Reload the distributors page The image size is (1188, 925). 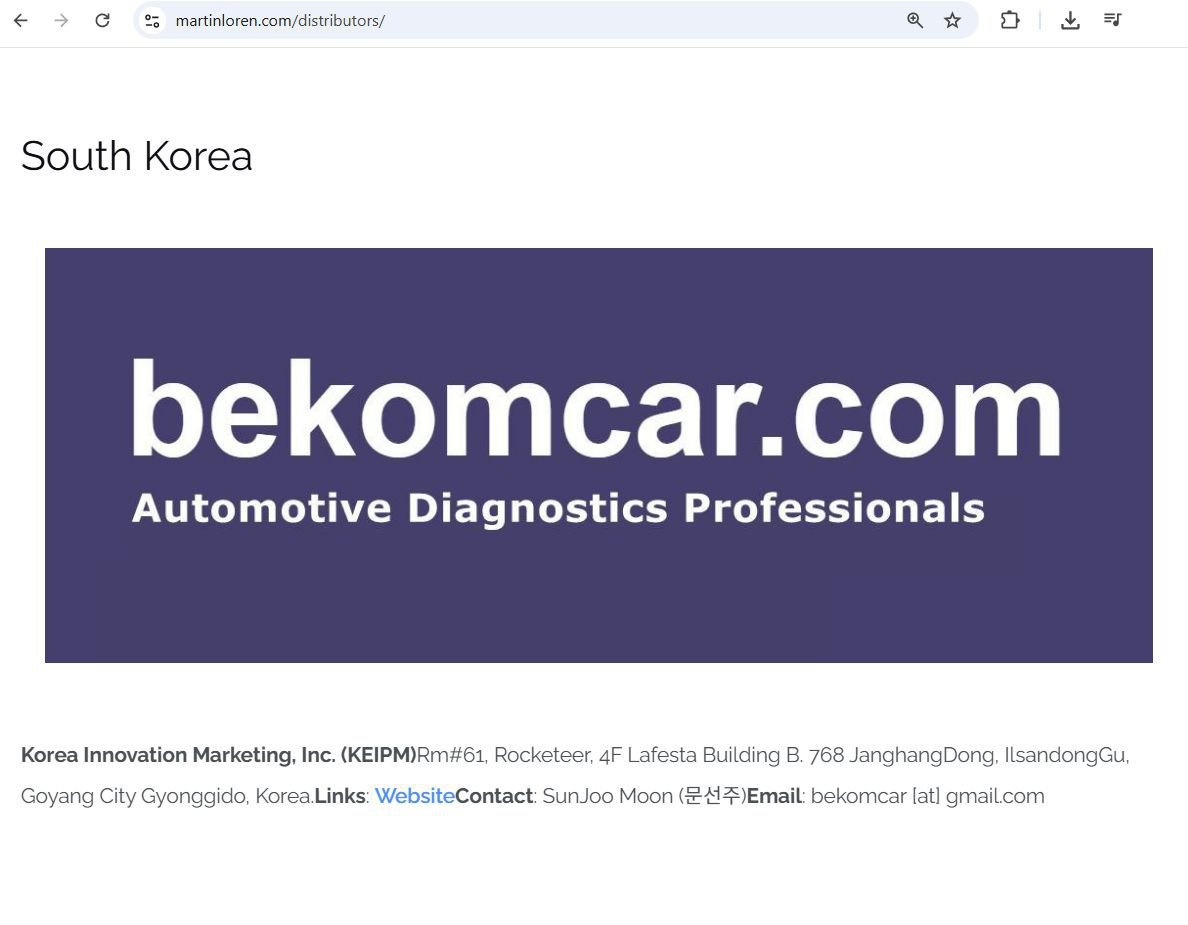tap(102, 20)
